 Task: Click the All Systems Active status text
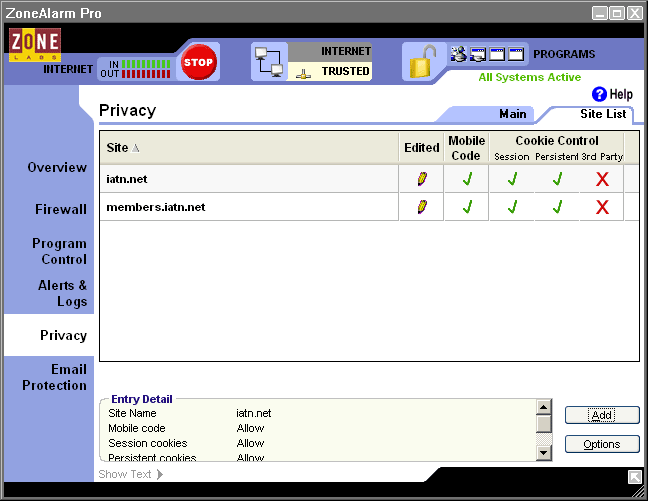529,77
